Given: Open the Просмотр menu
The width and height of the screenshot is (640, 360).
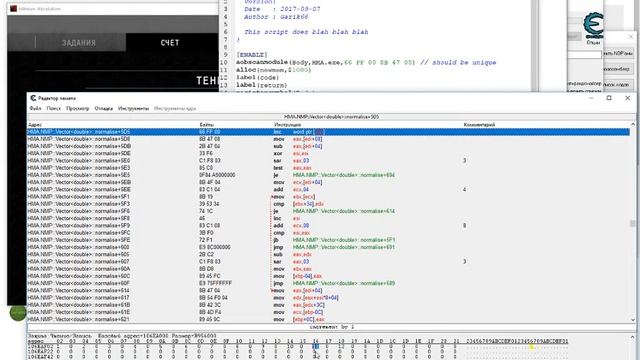Looking at the screenshot, I should tap(78, 109).
